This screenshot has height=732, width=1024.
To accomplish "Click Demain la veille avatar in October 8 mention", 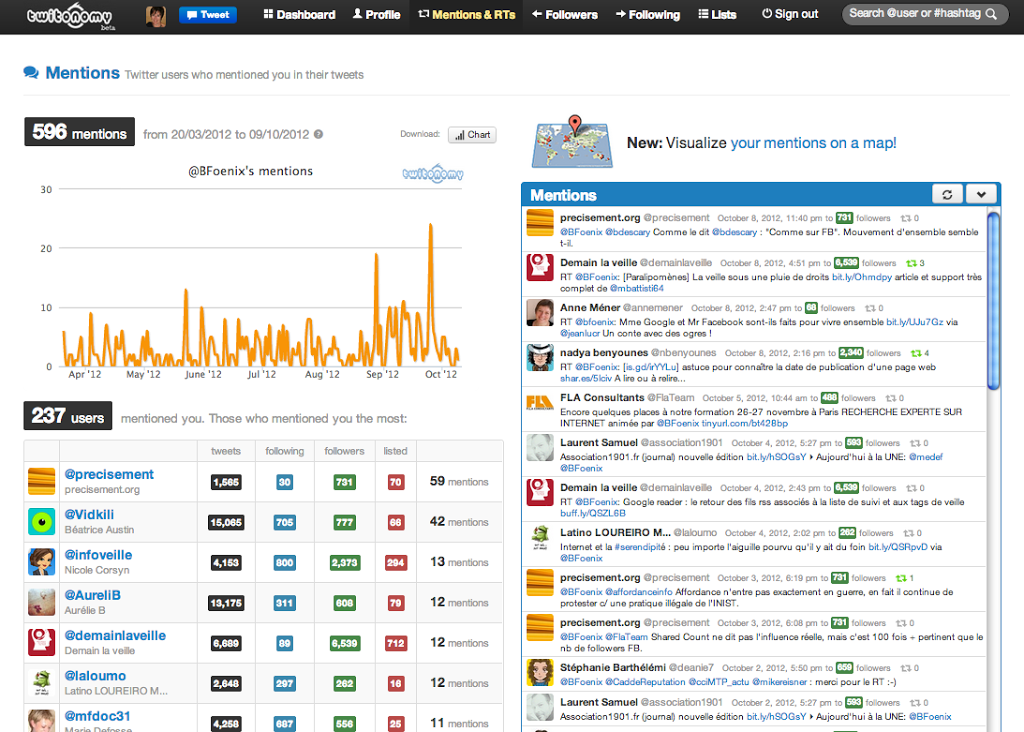I will [540, 268].
